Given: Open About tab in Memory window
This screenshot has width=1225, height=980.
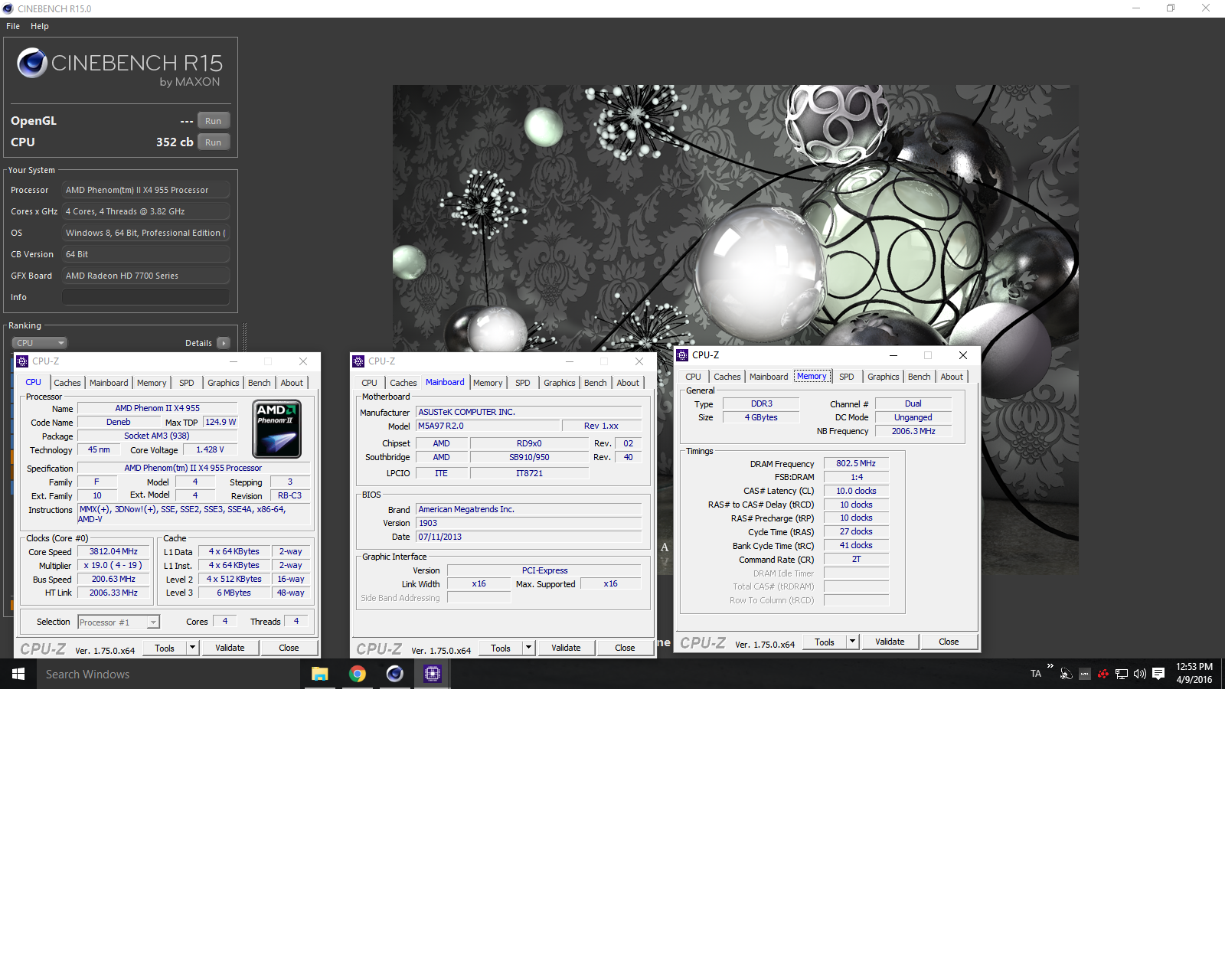Looking at the screenshot, I should coord(952,377).
